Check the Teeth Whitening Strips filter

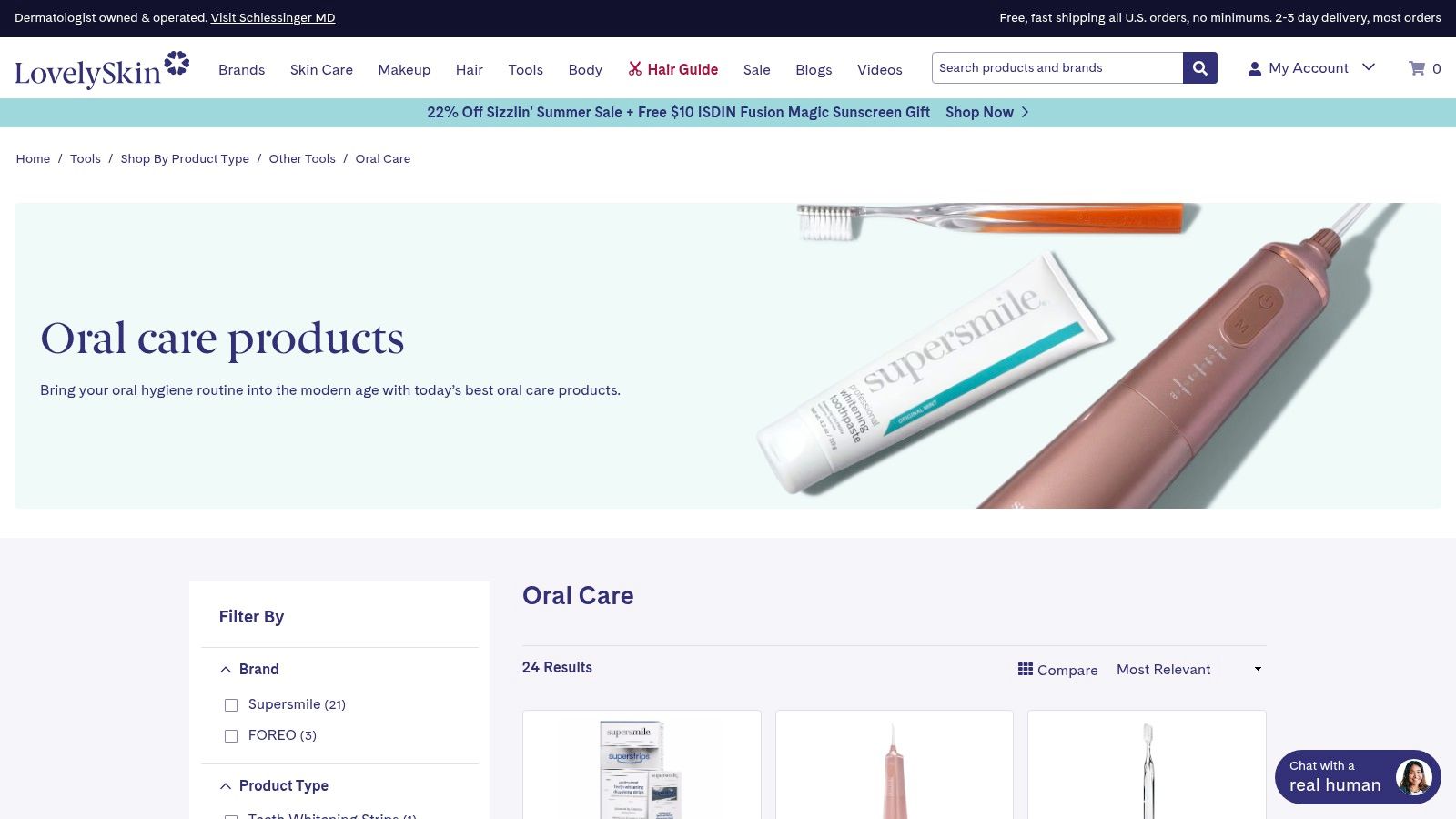[x=231, y=816]
